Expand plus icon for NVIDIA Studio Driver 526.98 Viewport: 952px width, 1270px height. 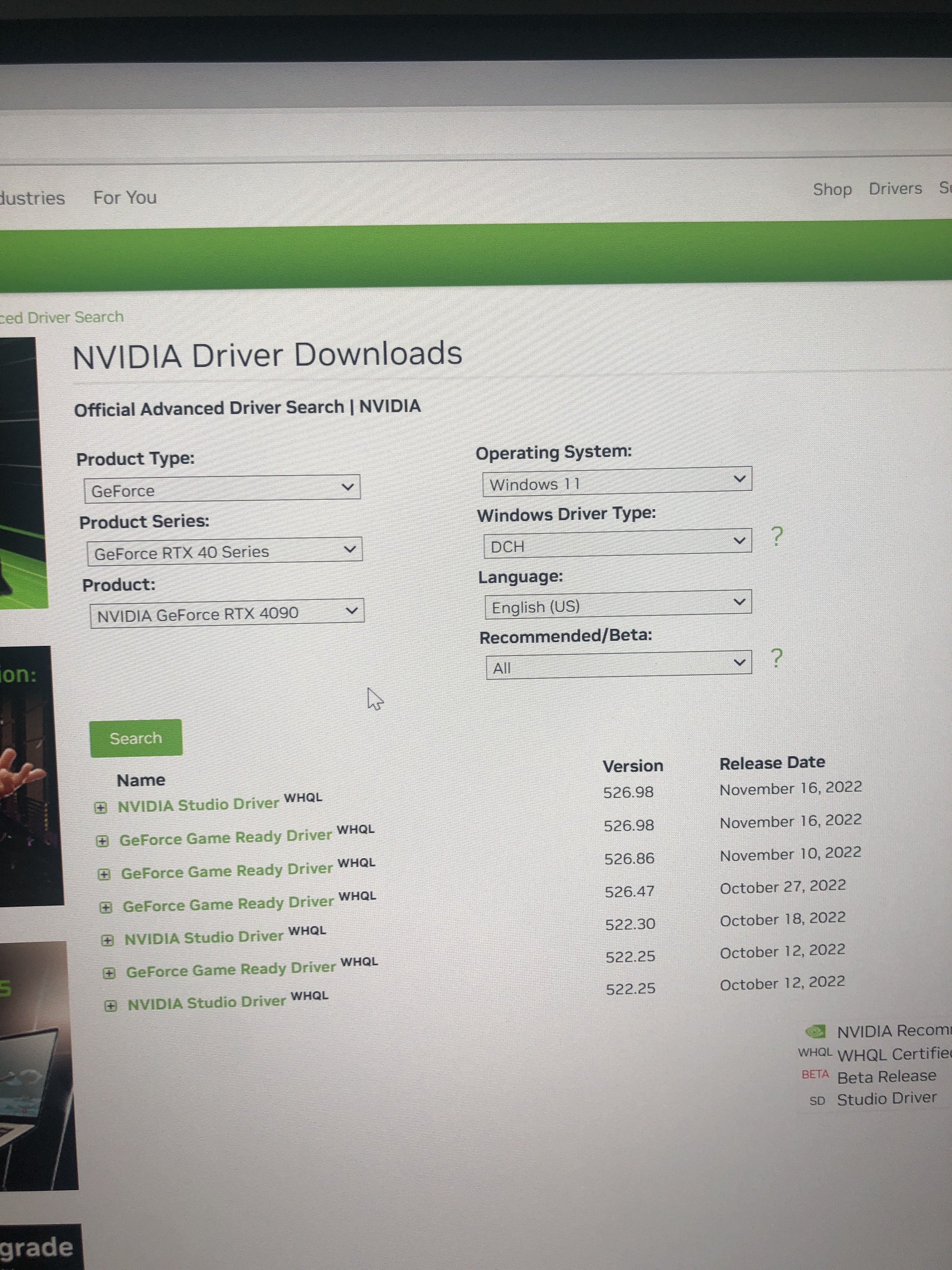[x=100, y=808]
